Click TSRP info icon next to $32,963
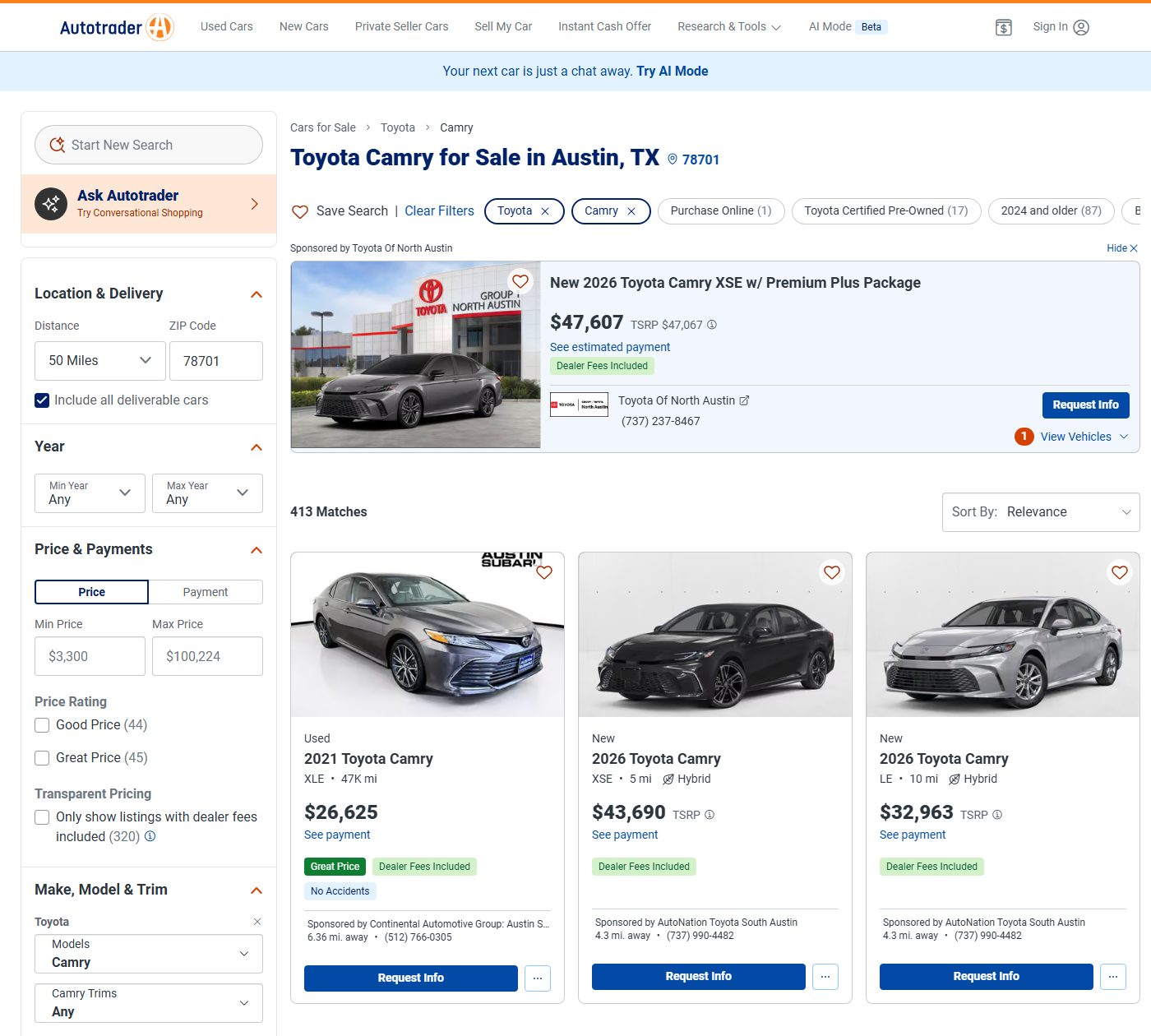1151x1036 pixels. click(x=997, y=815)
